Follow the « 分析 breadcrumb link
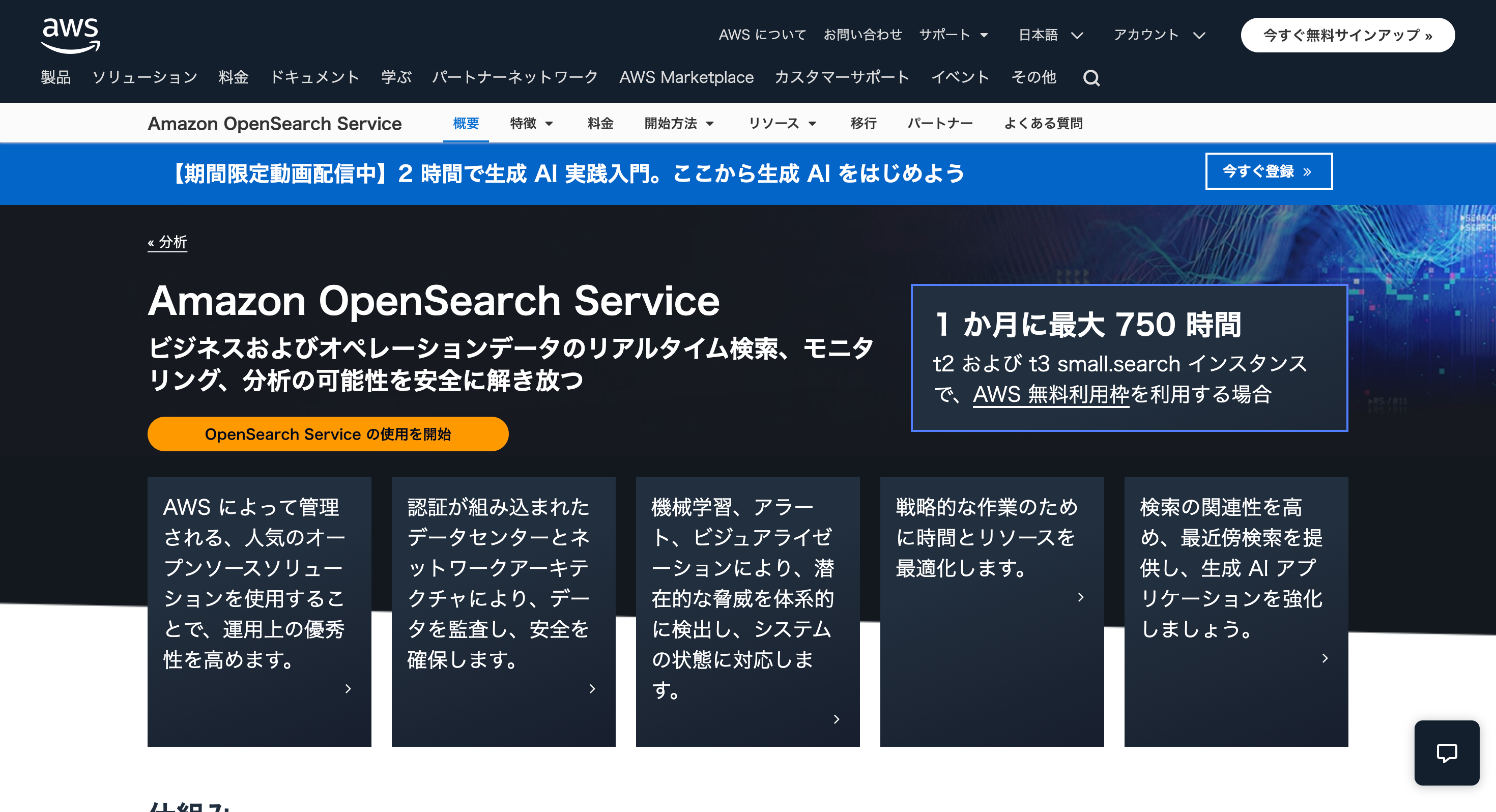1496x812 pixels. point(167,242)
